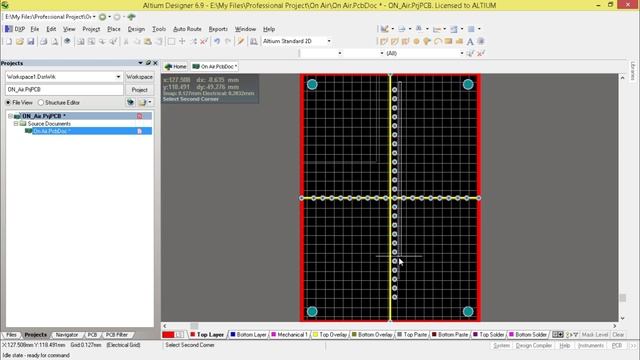The height and width of the screenshot is (360, 640).
Task: Switch to the Navigator panel tab
Action: point(67,335)
